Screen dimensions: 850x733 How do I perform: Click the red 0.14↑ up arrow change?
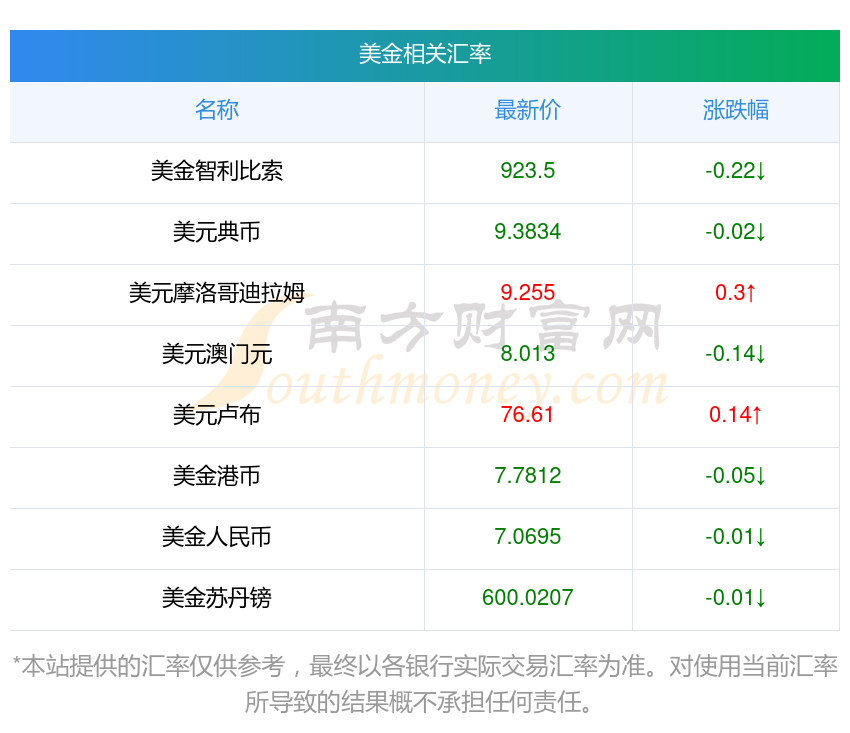tap(736, 415)
